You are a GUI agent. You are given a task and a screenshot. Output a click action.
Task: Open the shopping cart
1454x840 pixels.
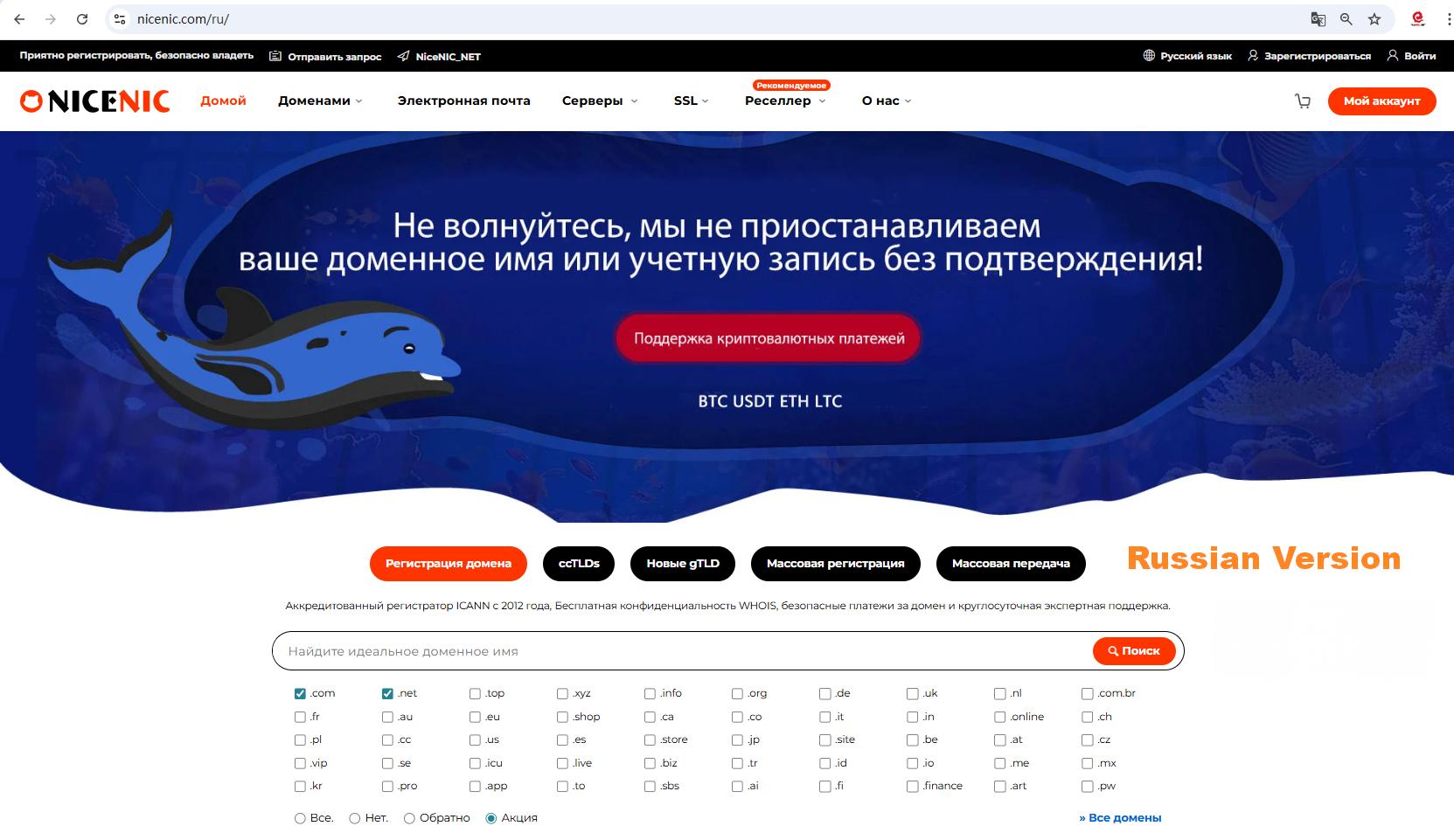(x=1303, y=101)
